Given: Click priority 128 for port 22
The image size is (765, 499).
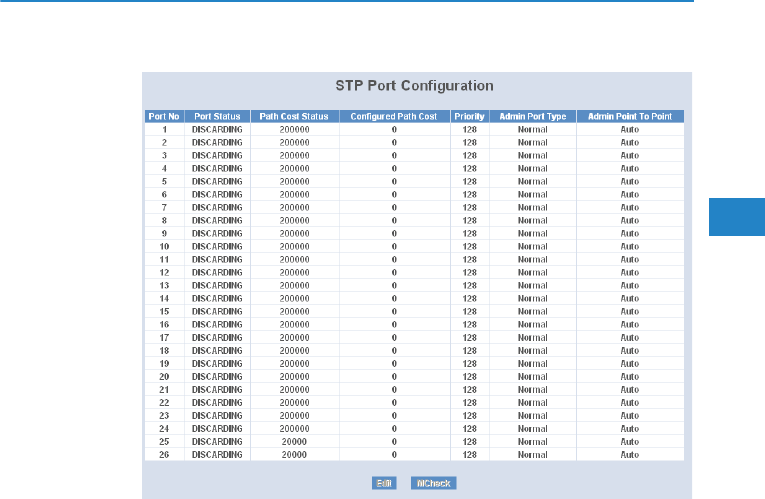Looking at the screenshot, I should pyautogui.click(x=469, y=402).
